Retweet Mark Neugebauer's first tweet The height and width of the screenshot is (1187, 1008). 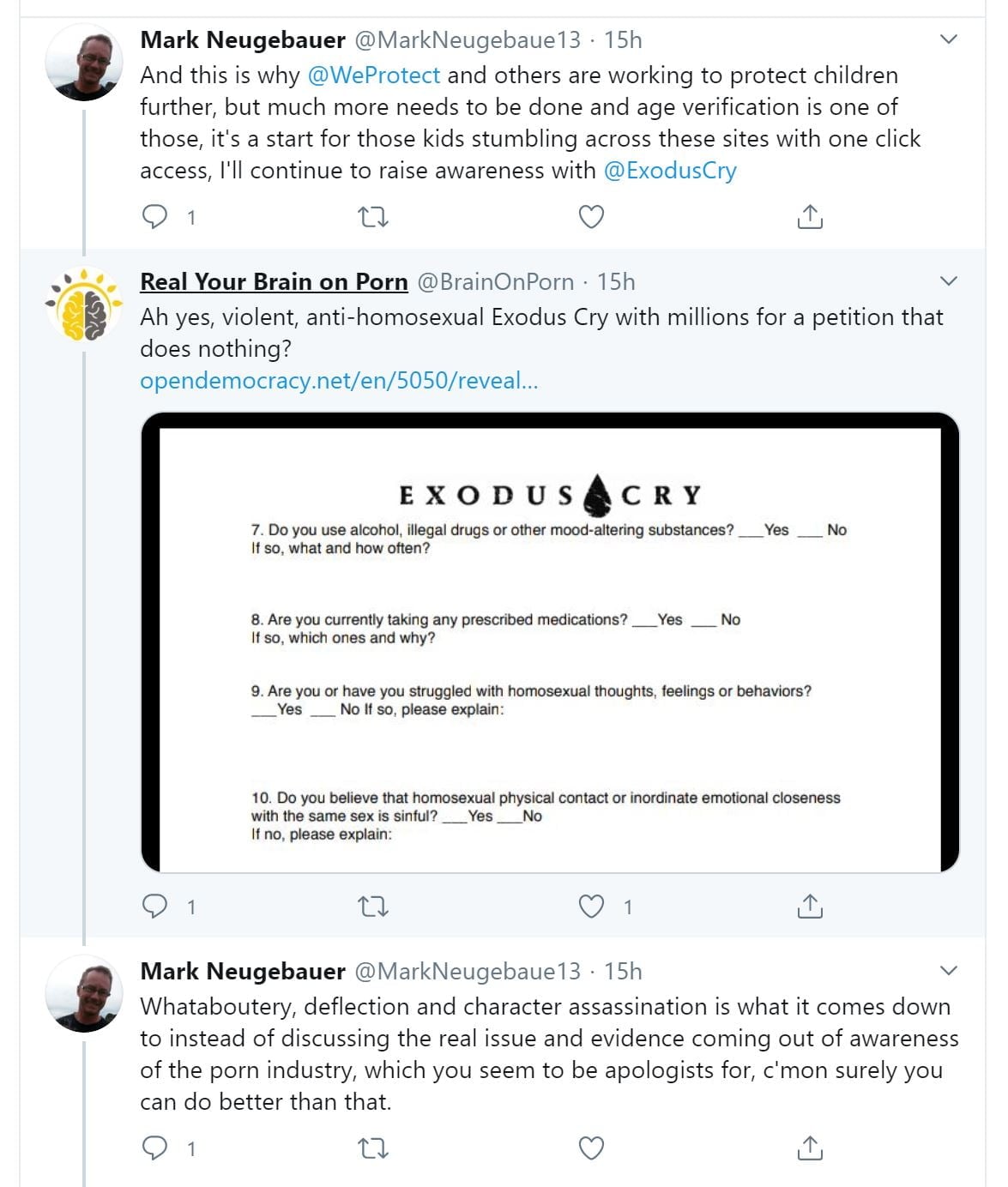pos(372,218)
